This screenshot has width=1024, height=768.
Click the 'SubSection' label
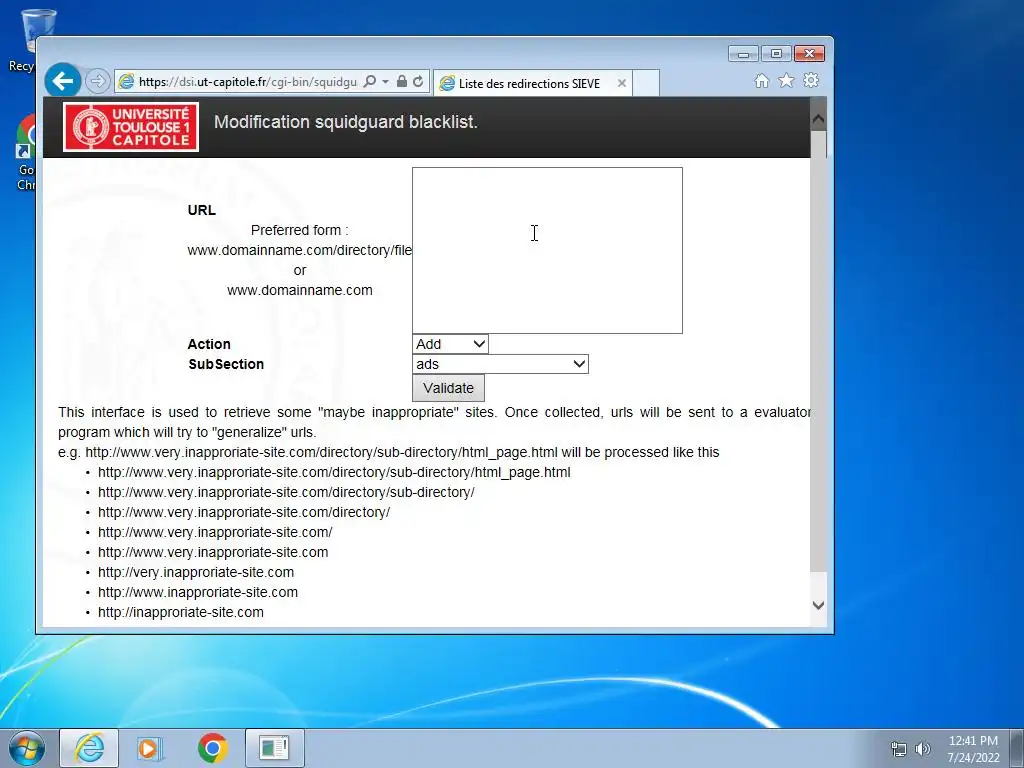coord(226,364)
